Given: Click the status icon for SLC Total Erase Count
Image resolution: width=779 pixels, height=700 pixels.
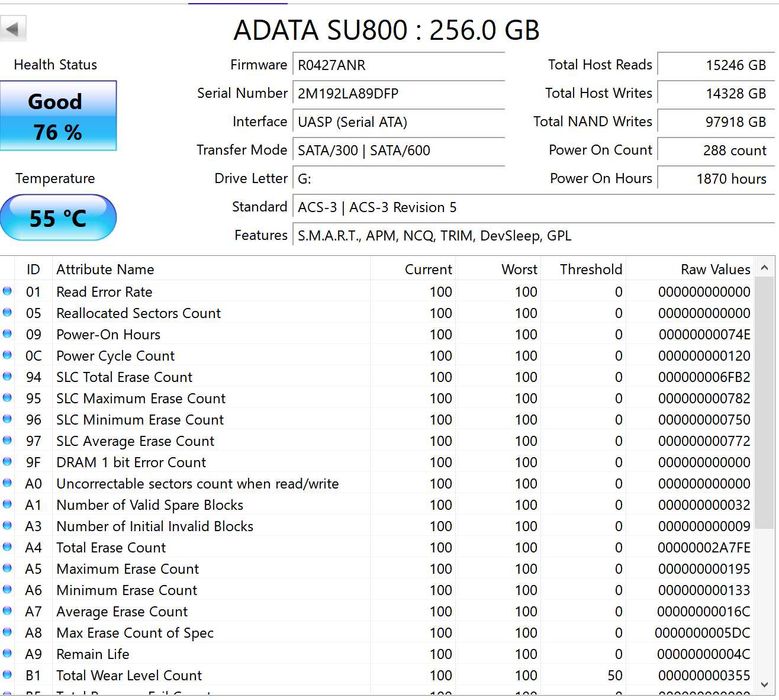Looking at the screenshot, I should [7, 377].
